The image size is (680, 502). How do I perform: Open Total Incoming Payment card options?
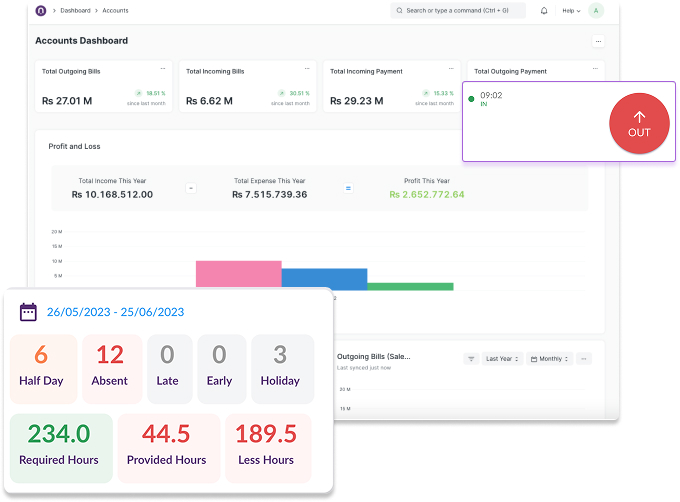[x=451, y=69]
